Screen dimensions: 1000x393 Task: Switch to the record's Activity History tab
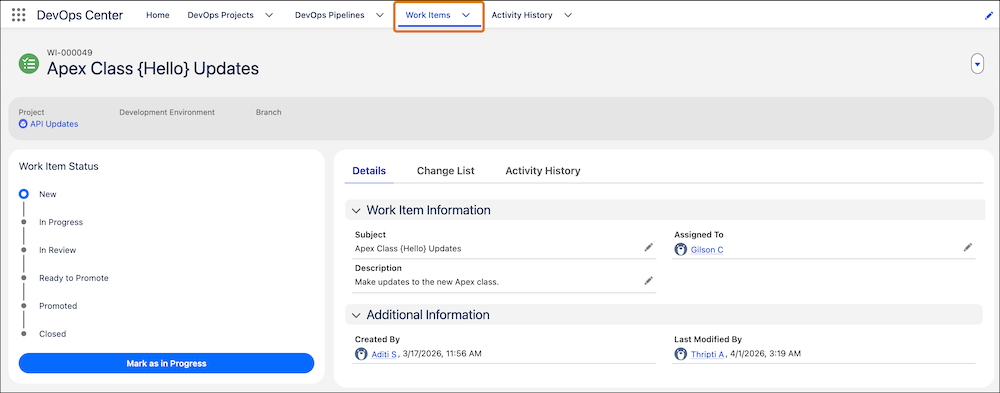(x=543, y=171)
